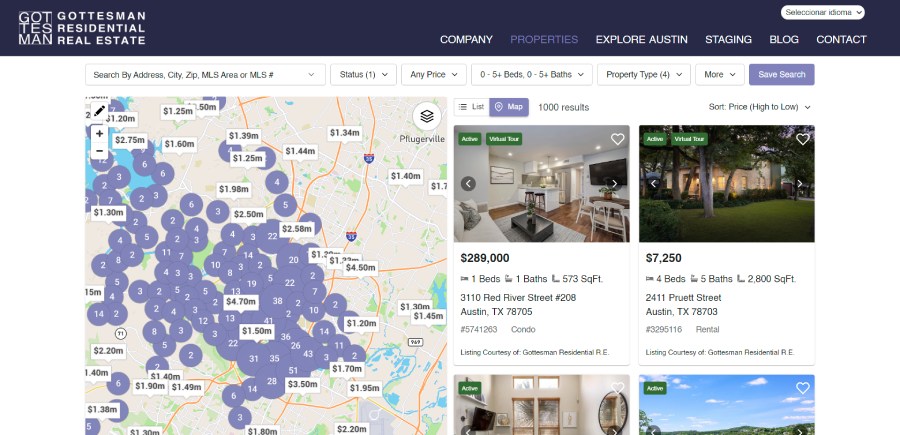Switch to List view

pyautogui.click(x=471, y=107)
